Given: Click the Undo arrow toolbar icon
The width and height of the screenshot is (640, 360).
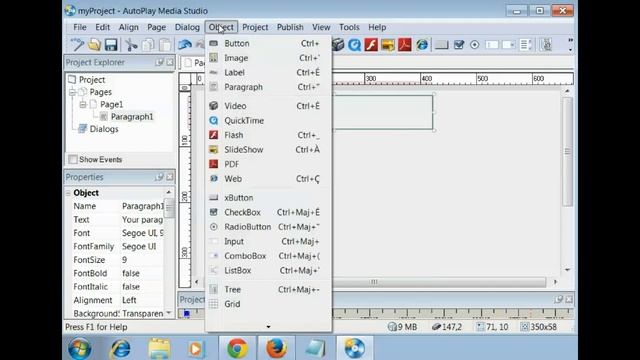Looking at the screenshot, I should [x=185, y=44].
